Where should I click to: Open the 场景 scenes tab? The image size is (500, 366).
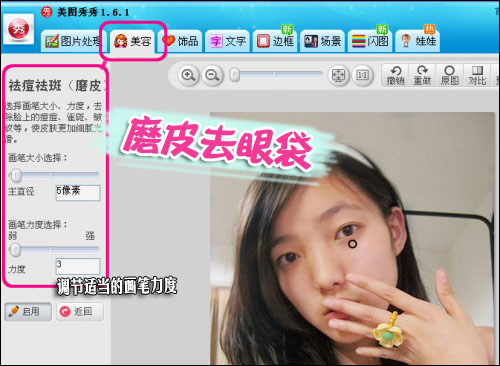pos(322,41)
